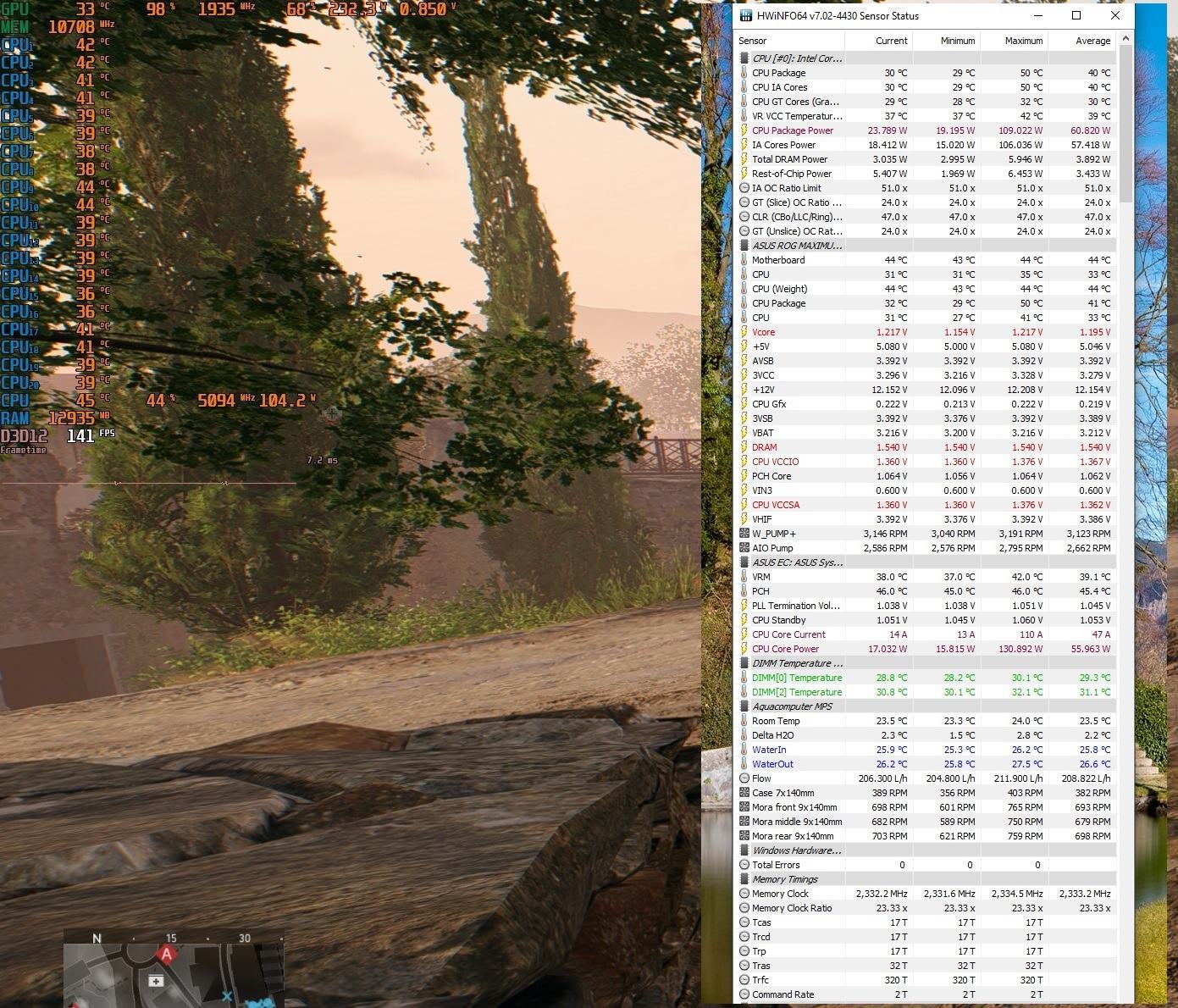Click the DRAM voltage lightning icon
Screen dimensions: 1178x1008
744,447
